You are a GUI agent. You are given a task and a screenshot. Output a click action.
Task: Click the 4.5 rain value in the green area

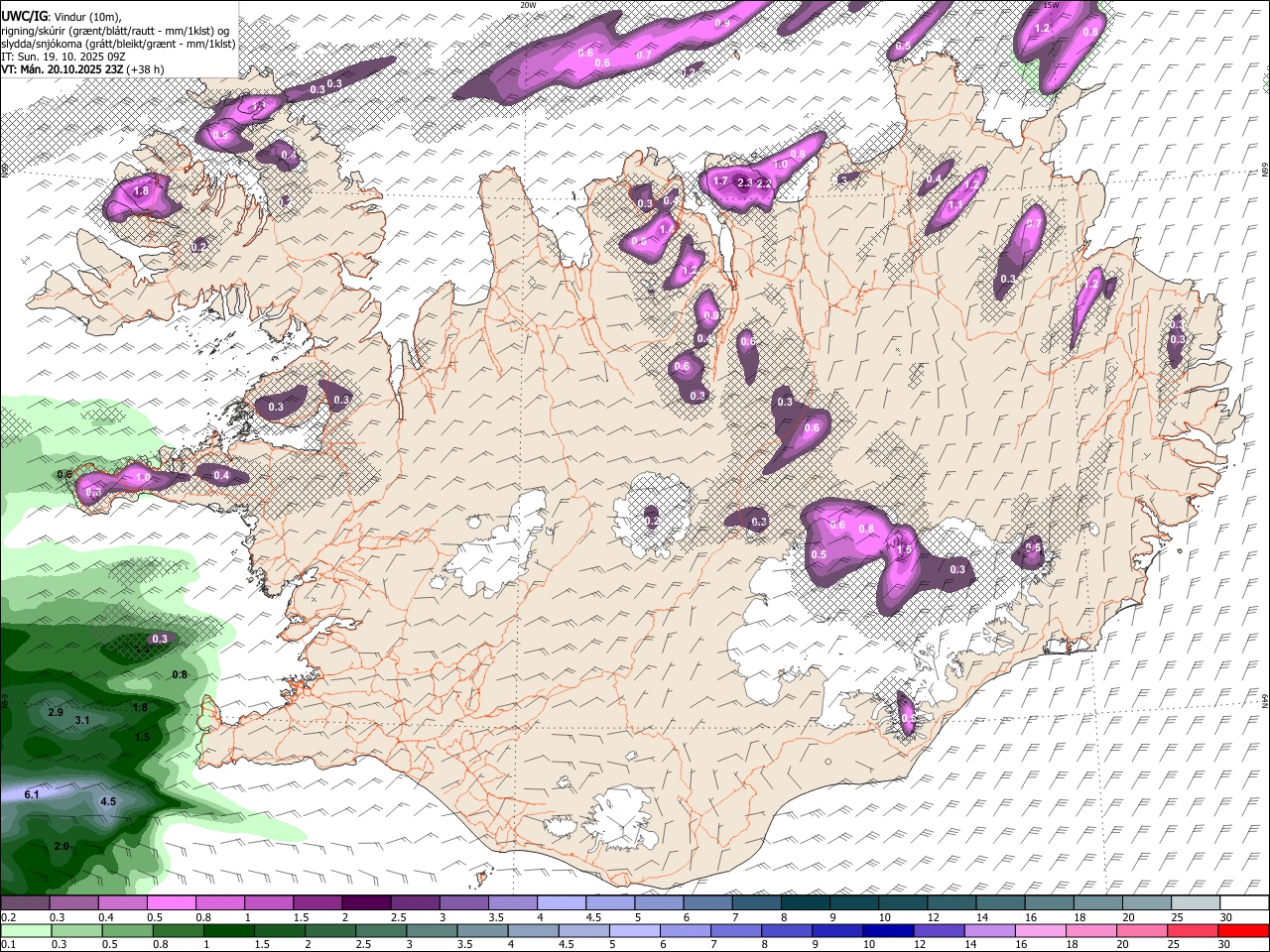click(x=108, y=801)
